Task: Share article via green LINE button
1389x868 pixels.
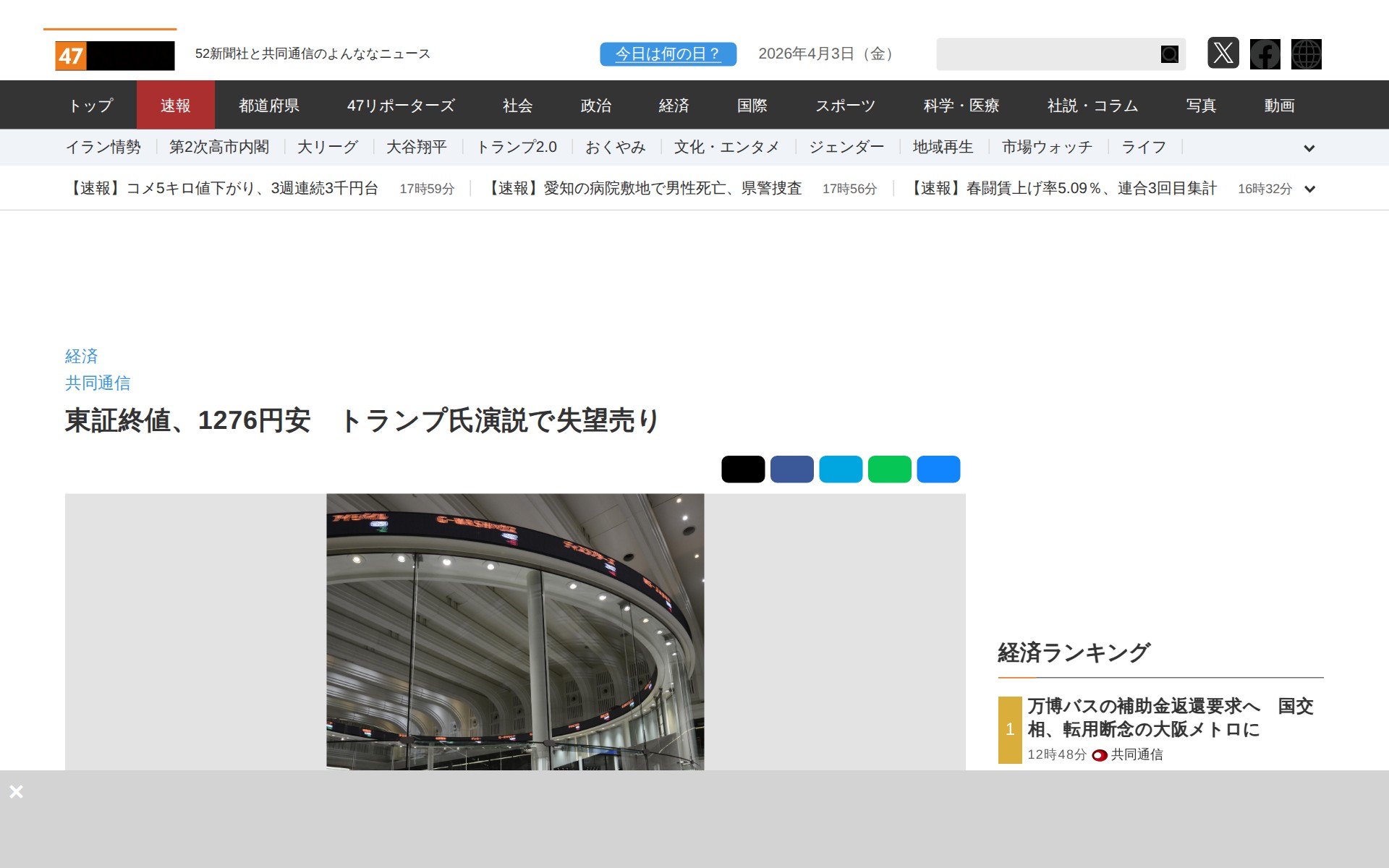Action: coord(889,469)
